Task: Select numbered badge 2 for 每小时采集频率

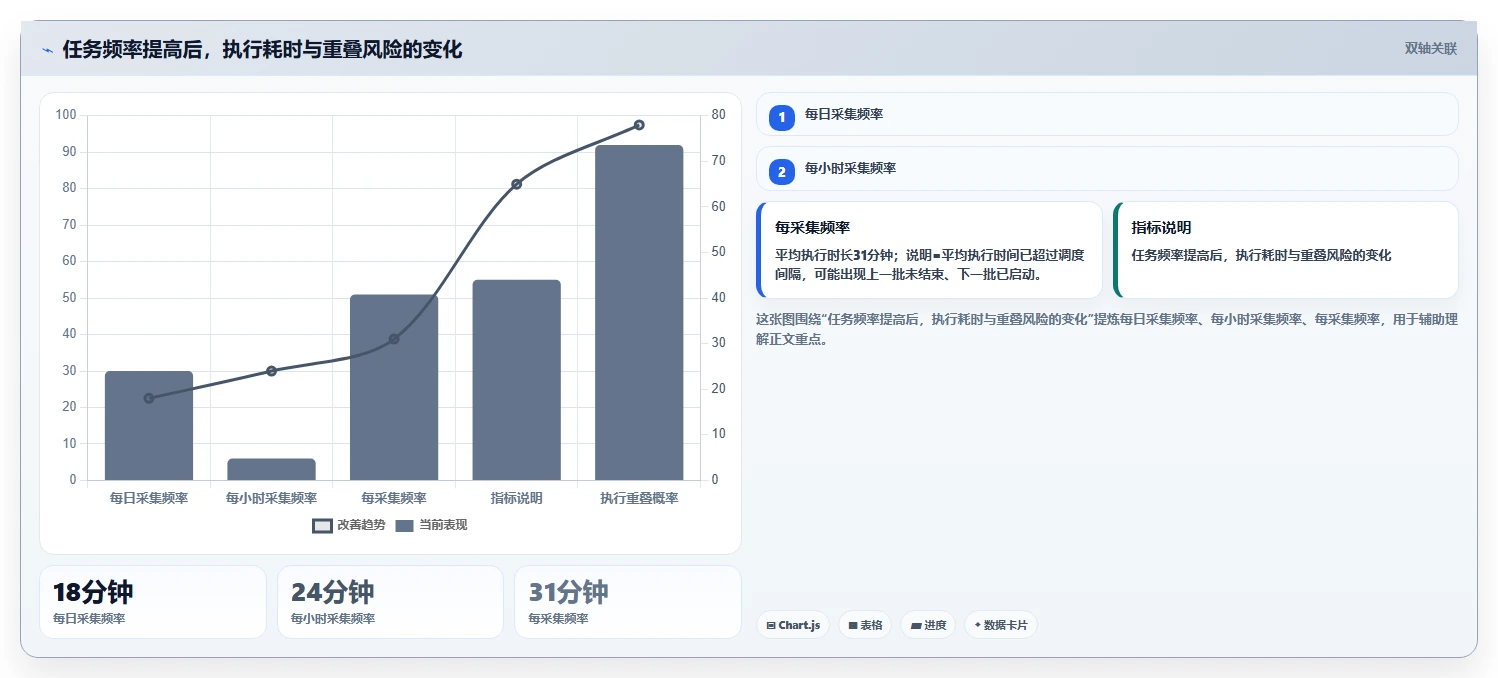Action: [x=782, y=172]
